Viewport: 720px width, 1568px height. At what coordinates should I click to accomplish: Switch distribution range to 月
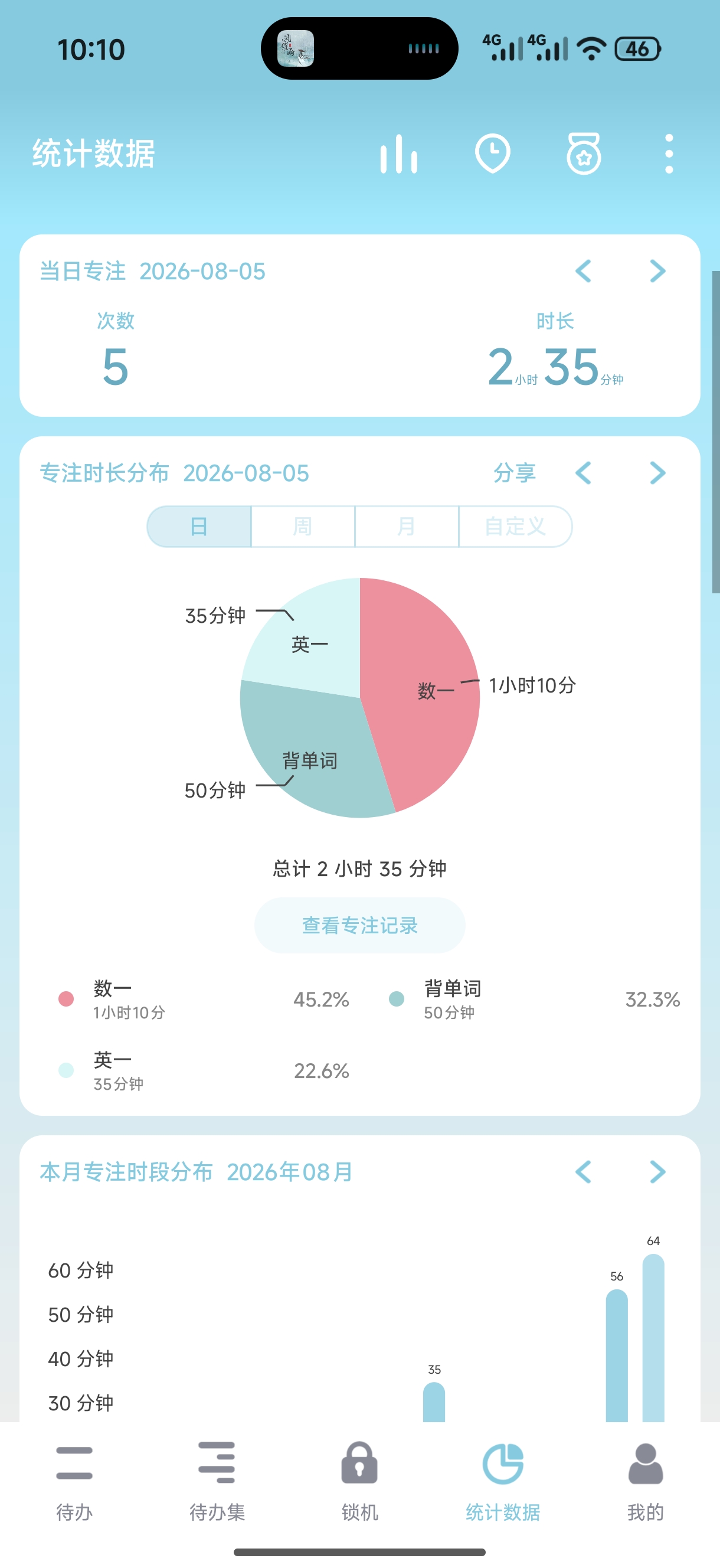click(x=406, y=526)
